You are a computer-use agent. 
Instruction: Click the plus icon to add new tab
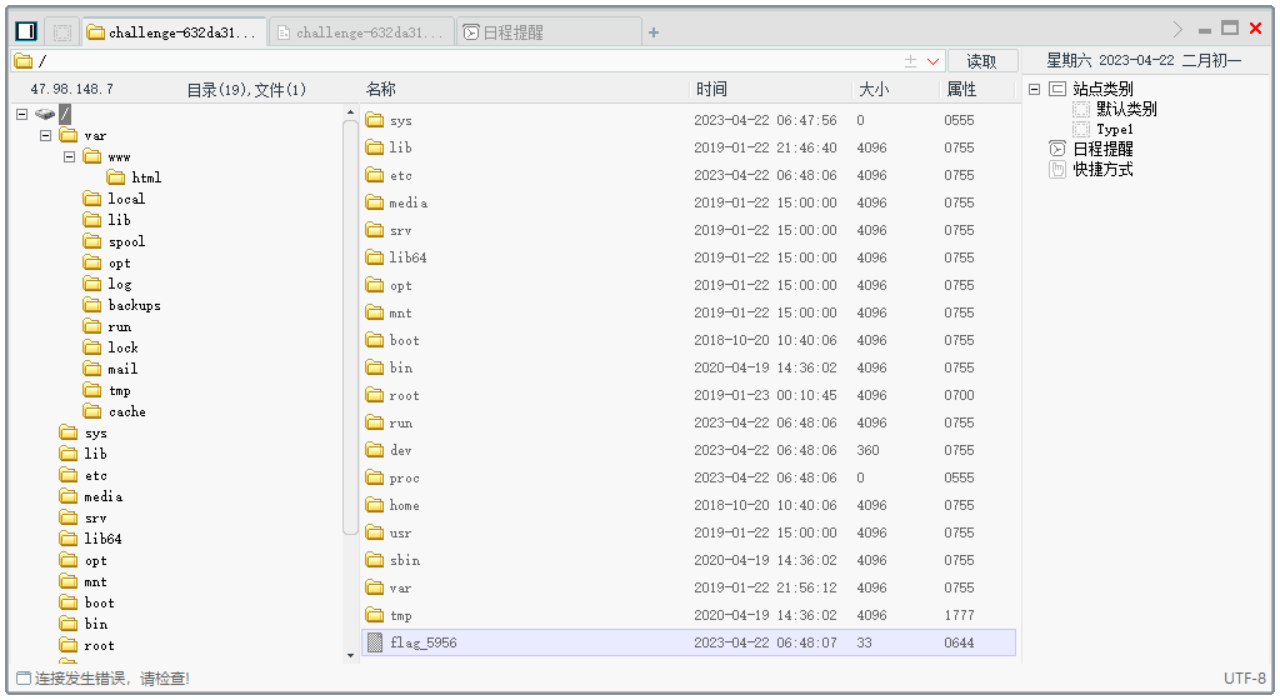pyautogui.click(x=653, y=33)
